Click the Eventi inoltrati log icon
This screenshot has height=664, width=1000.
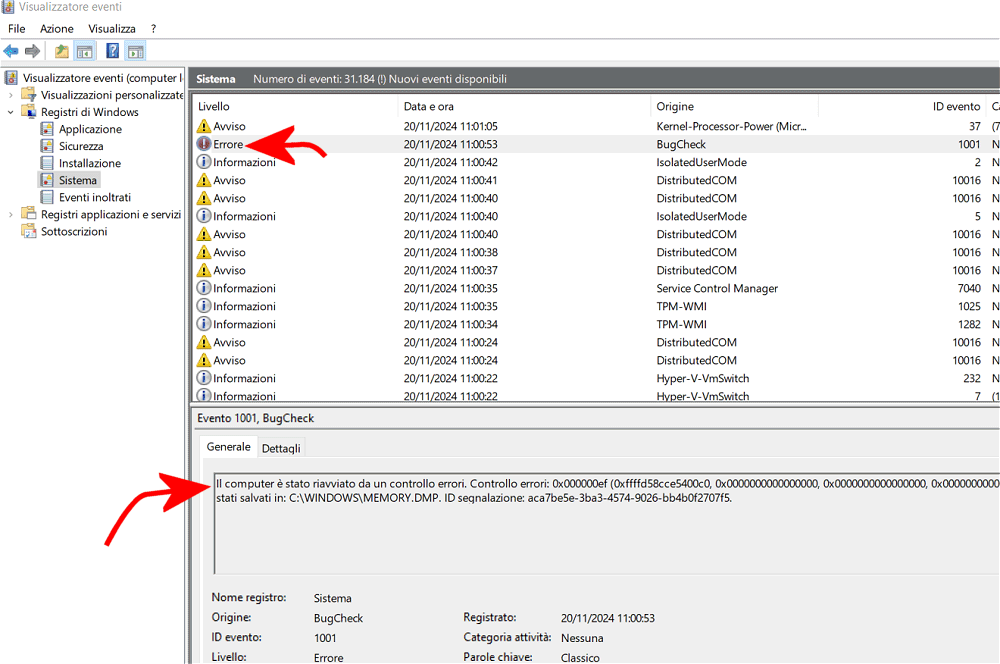click(47, 197)
